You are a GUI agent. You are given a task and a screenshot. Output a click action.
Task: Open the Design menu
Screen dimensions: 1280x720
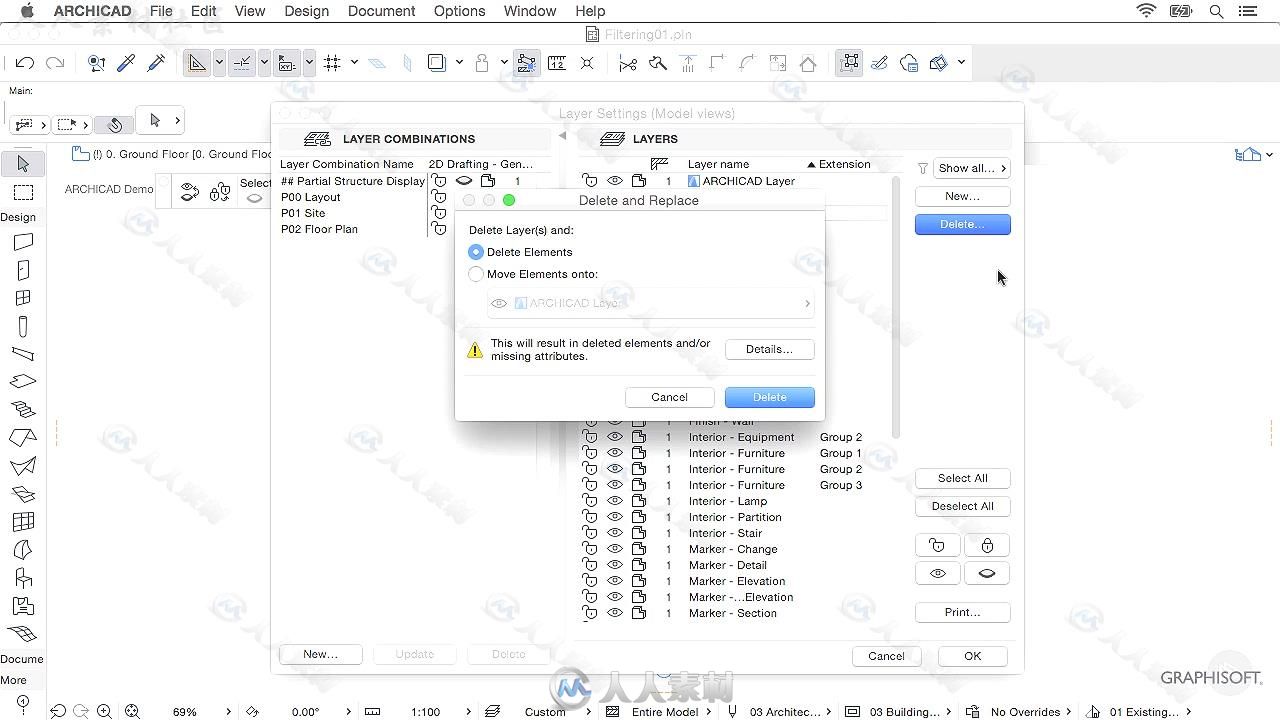[x=306, y=11]
